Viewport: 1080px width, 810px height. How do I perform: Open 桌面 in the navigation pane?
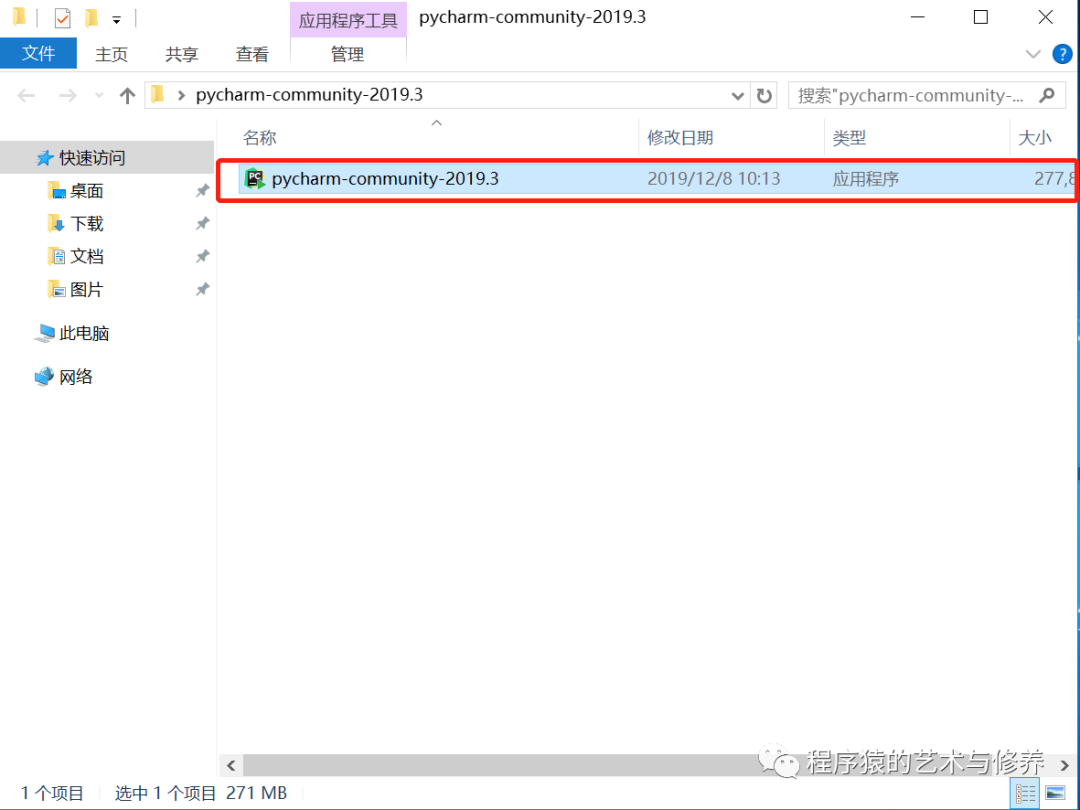(87, 191)
